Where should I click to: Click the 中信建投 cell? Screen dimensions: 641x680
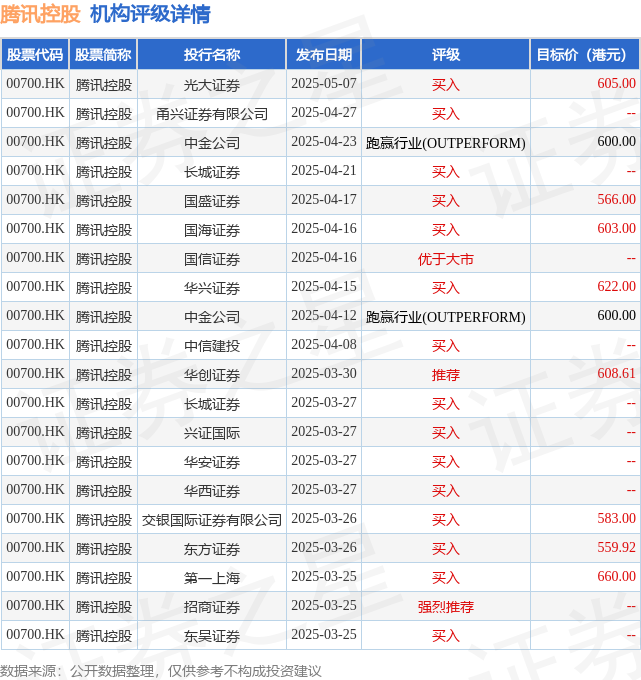click(212, 346)
